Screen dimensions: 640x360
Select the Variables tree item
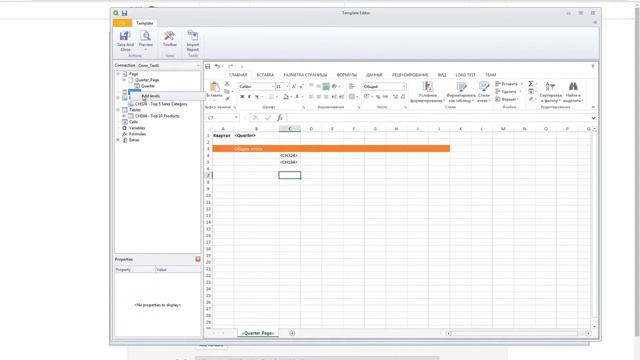(137, 128)
